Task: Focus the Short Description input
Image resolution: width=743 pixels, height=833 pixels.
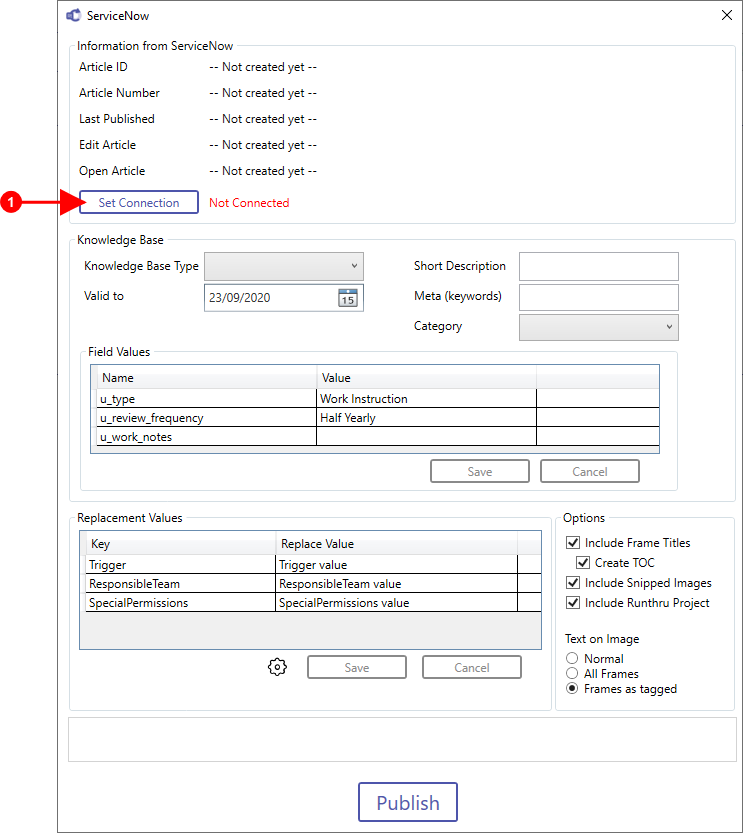Action: (599, 266)
